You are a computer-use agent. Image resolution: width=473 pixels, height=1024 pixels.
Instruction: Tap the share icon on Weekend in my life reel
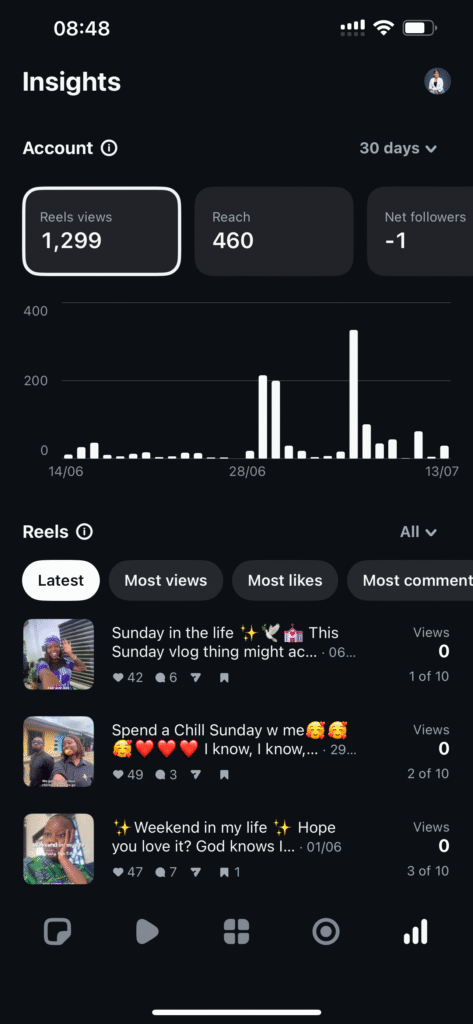coord(195,872)
